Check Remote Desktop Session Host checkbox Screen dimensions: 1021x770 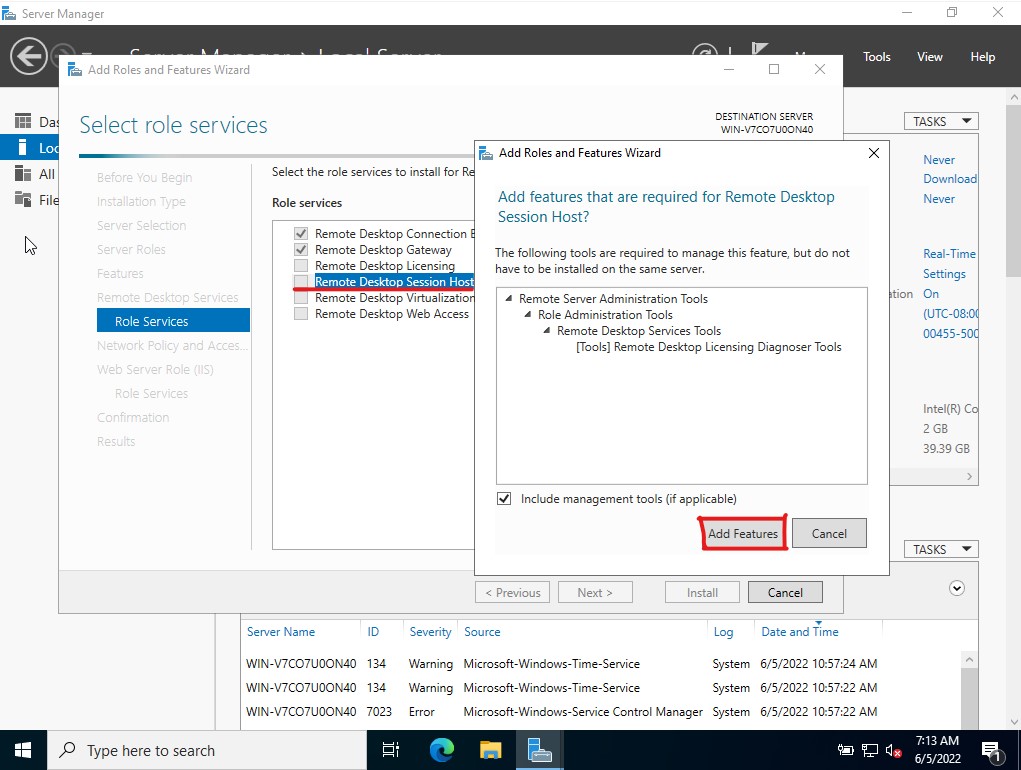[301, 281]
